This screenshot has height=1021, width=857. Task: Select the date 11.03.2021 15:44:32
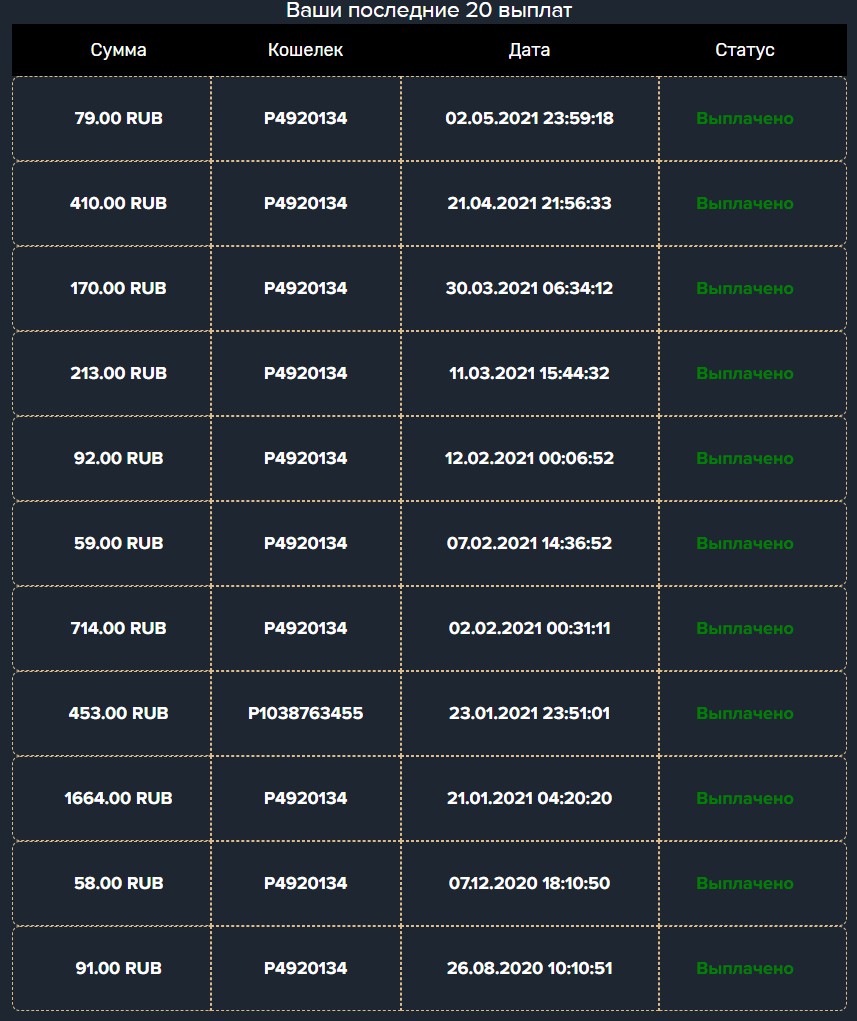pos(529,373)
